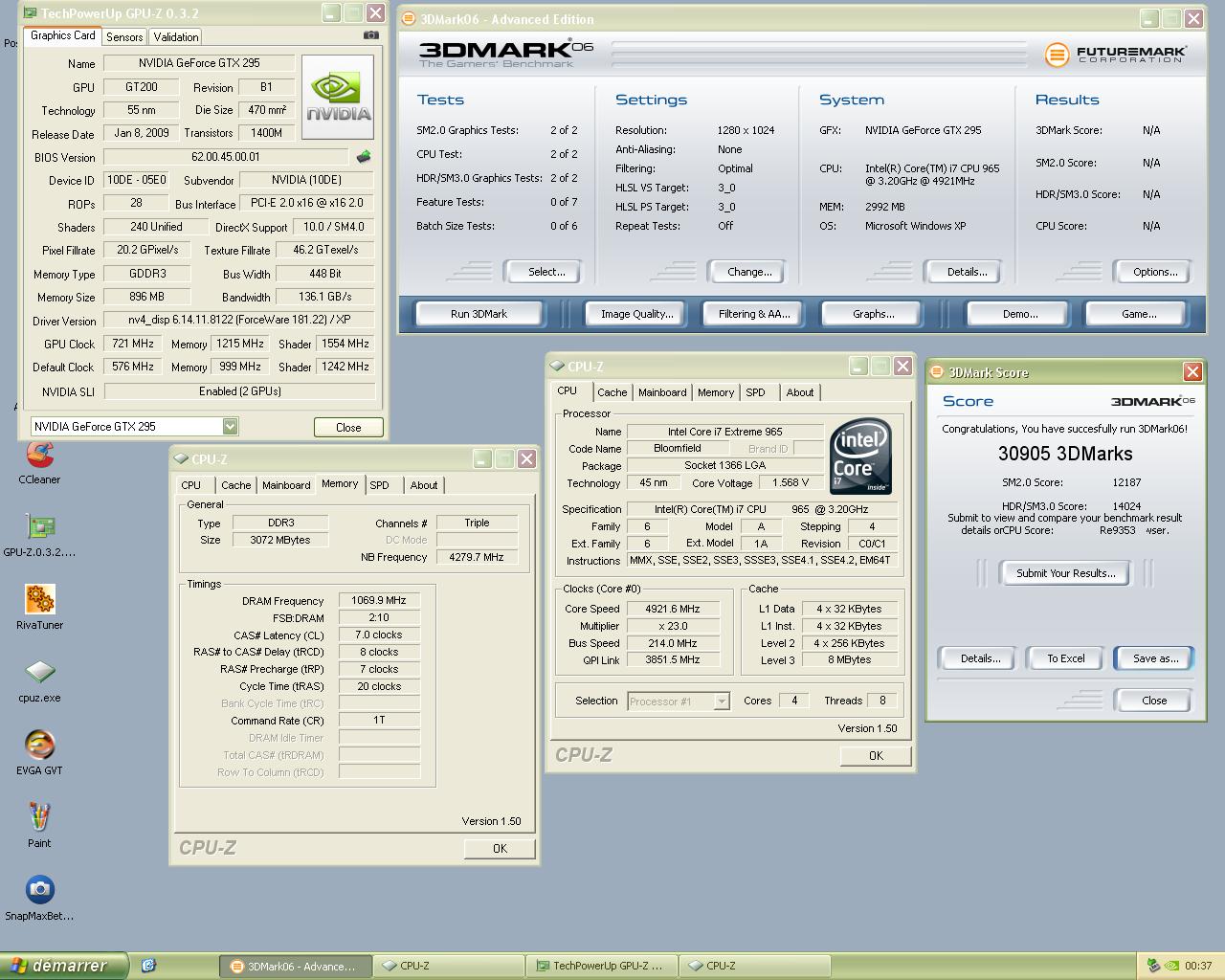Viewport: 1225px width, 980px height.
Task: Click the first system tray icon
Action: point(1154,966)
